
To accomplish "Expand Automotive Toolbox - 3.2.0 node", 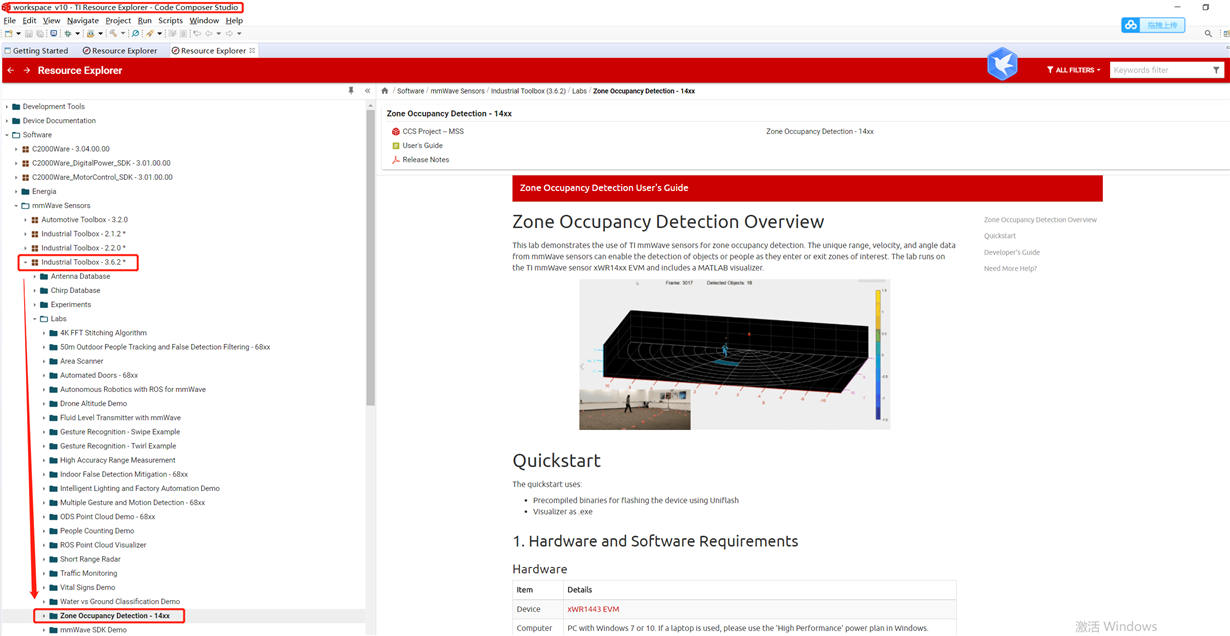I will [25, 219].
